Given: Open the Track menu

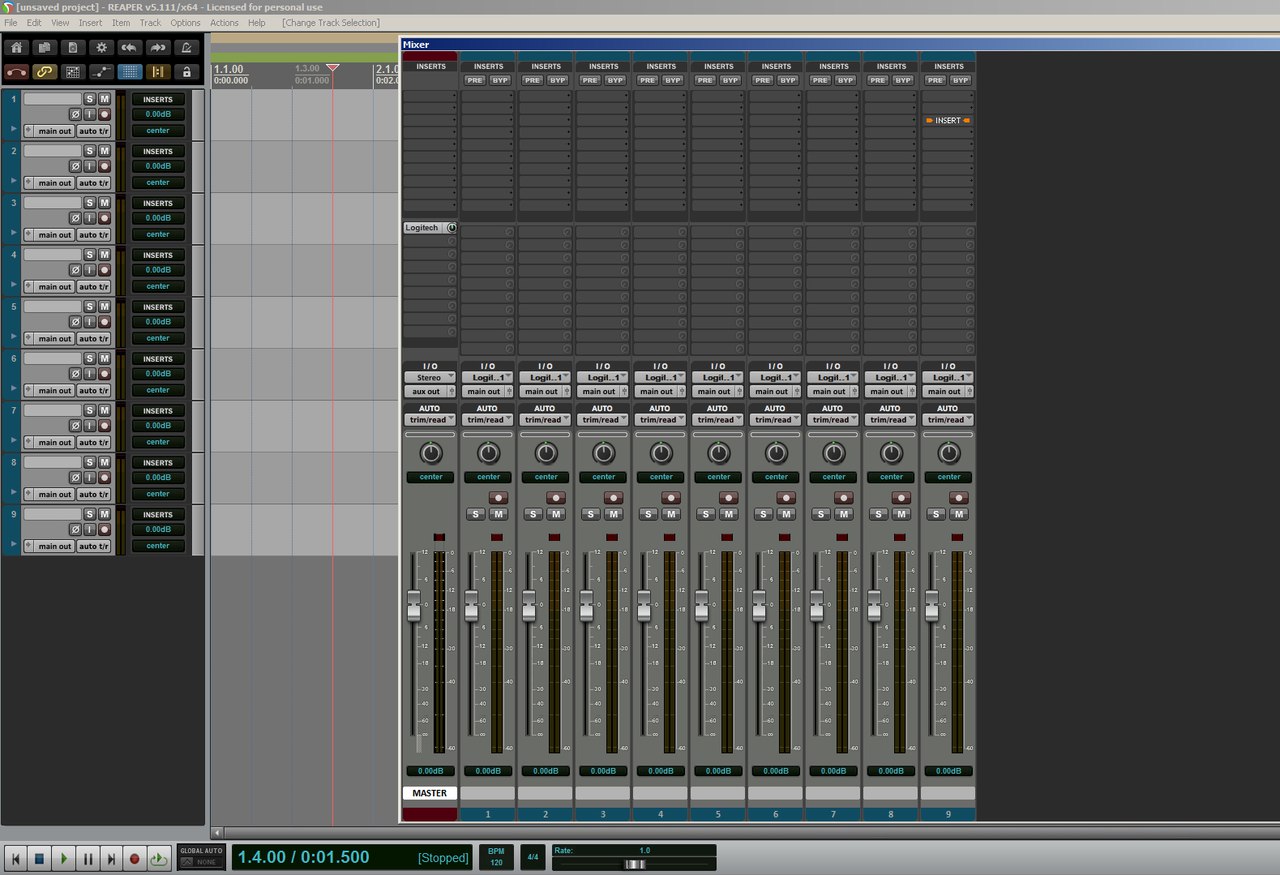Looking at the screenshot, I should click(x=150, y=22).
